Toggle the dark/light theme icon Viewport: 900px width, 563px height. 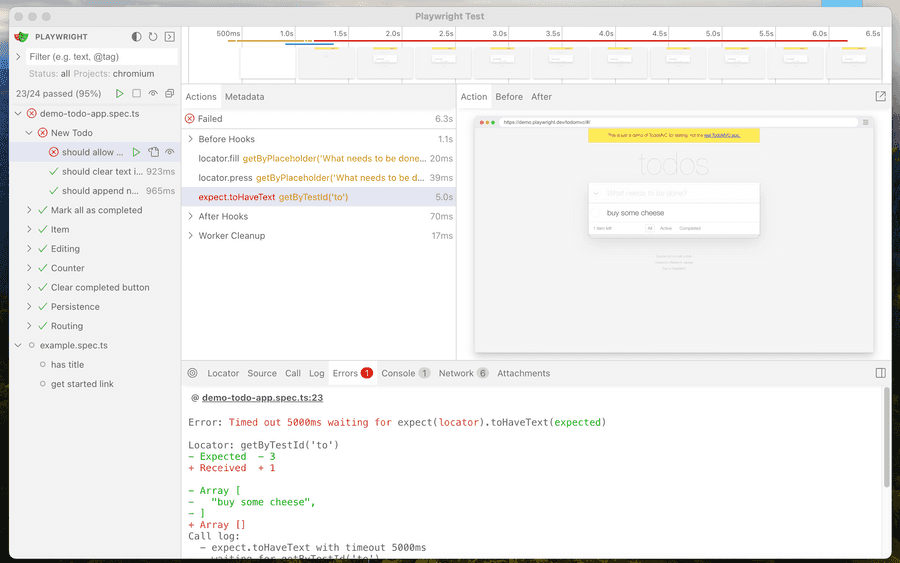136,37
